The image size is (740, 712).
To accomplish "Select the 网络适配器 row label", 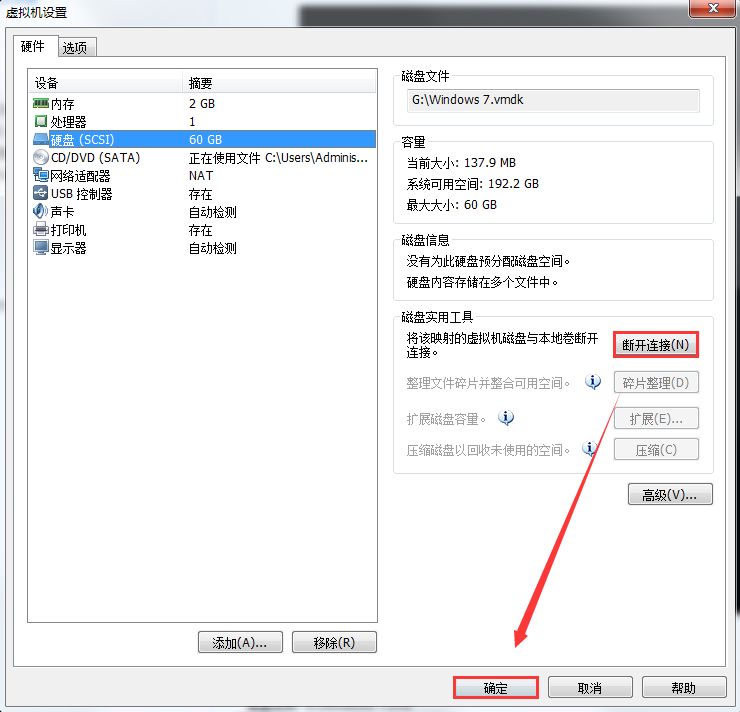I will [x=80, y=176].
